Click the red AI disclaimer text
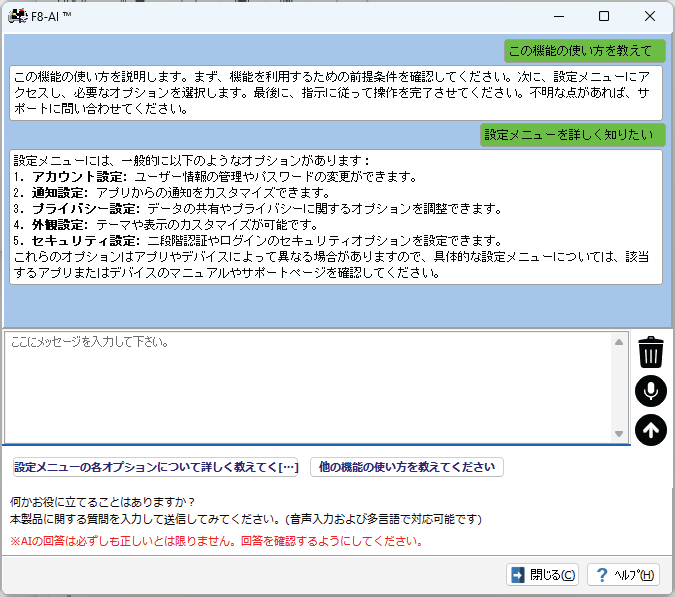The width and height of the screenshot is (675, 597). click(x=216, y=541)
